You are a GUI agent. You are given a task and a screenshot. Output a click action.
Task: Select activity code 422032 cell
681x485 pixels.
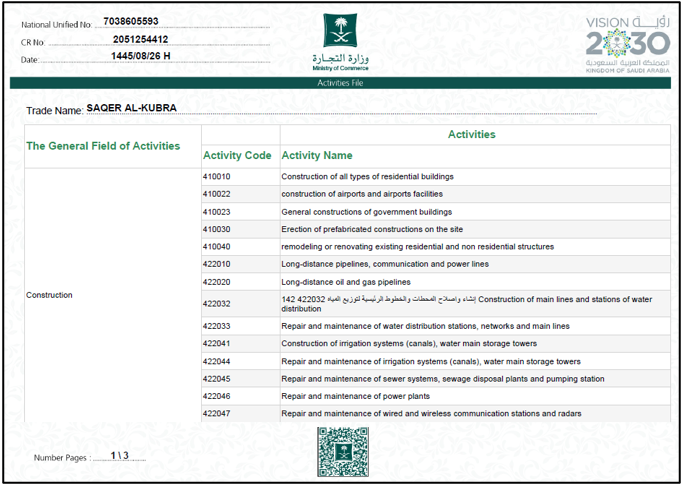coord(241,304)
